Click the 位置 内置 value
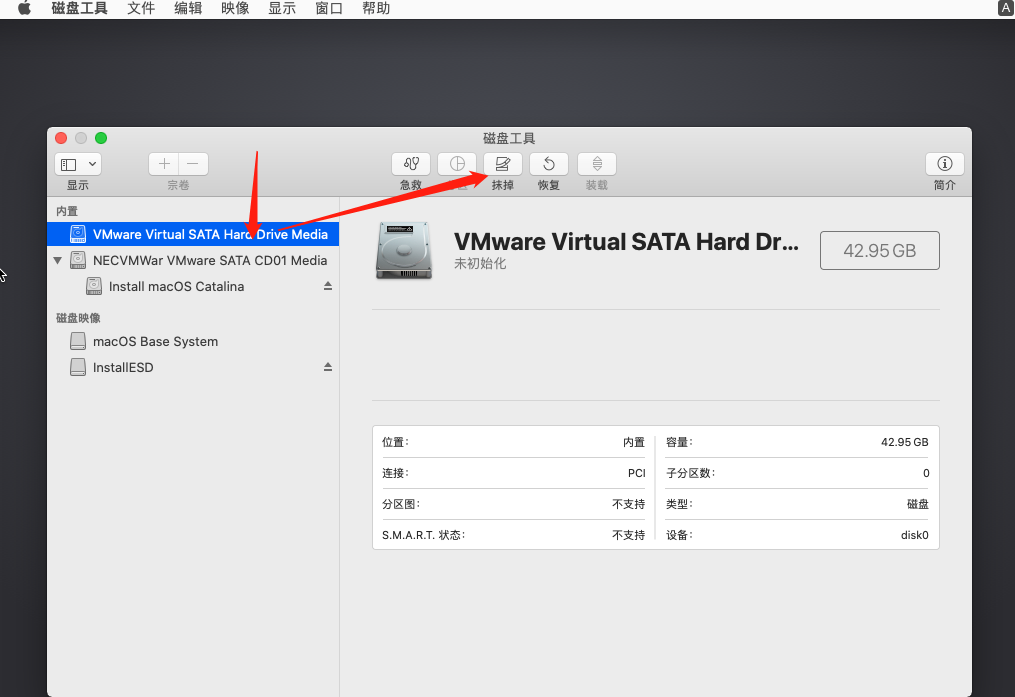Viewport: 1015px width, 697px height. tap(634, 442)
